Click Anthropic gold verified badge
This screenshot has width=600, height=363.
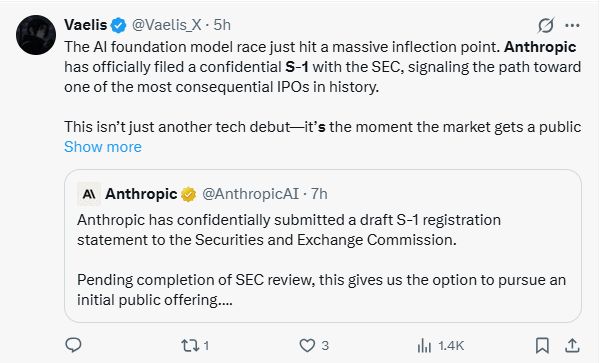click(x=189, y=194)
